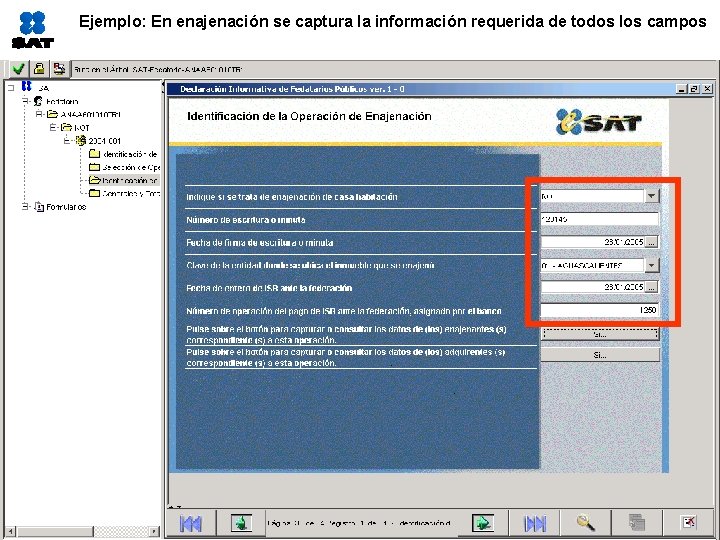Open the entidad Aguascalientes dropdown arrow

point(652,265)
